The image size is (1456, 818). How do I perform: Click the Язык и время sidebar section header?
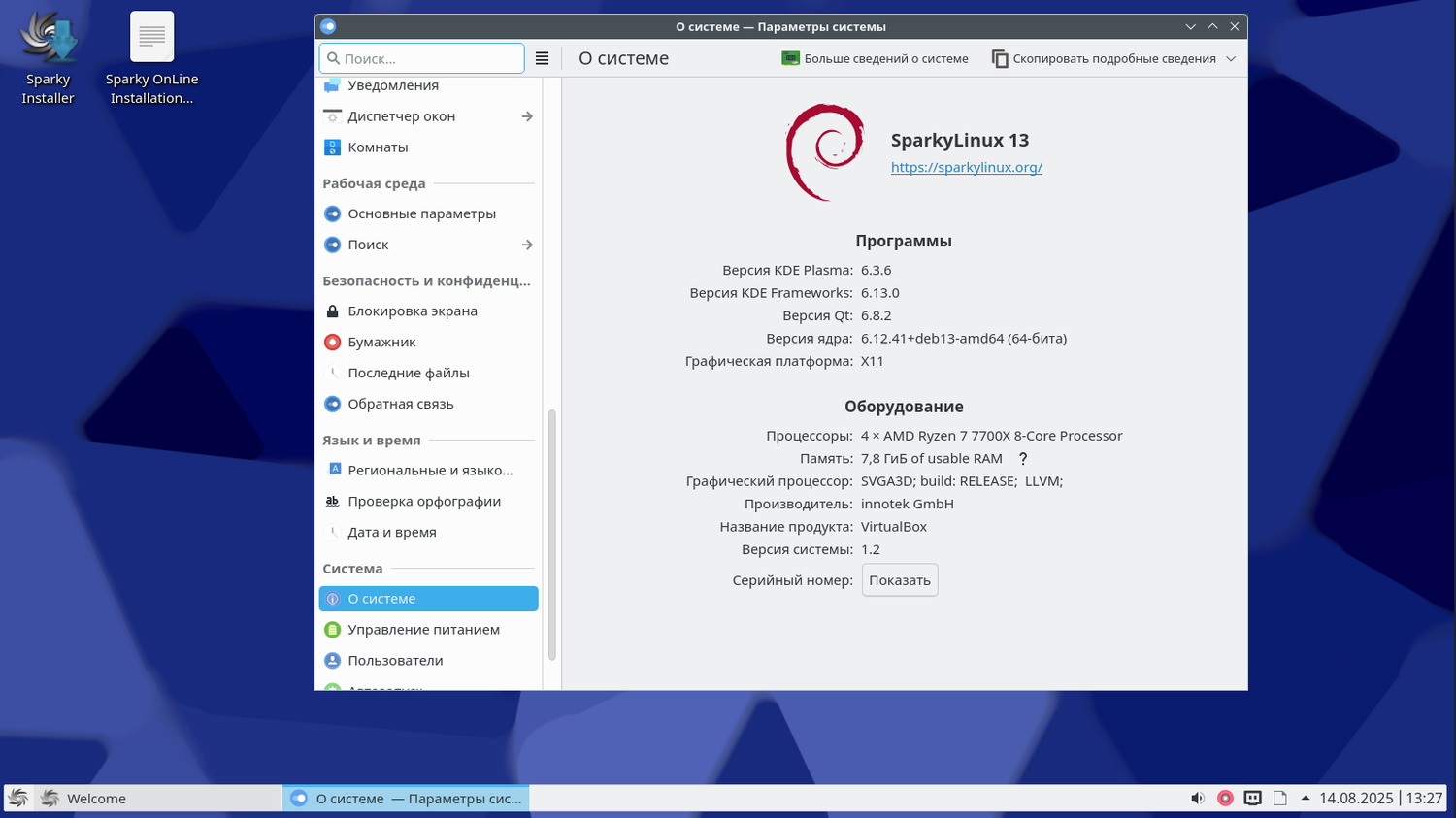click(x=372, y=441)
